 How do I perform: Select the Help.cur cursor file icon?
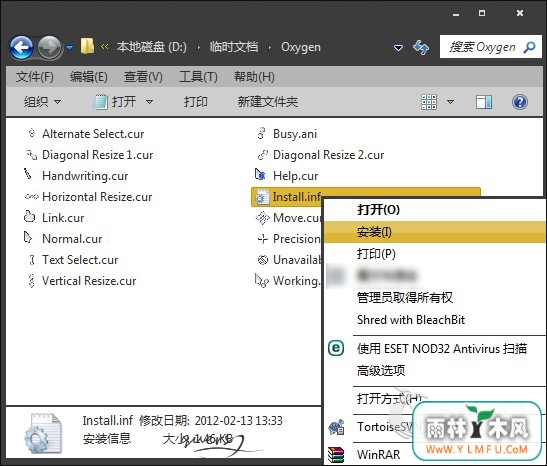click(261, 175)
